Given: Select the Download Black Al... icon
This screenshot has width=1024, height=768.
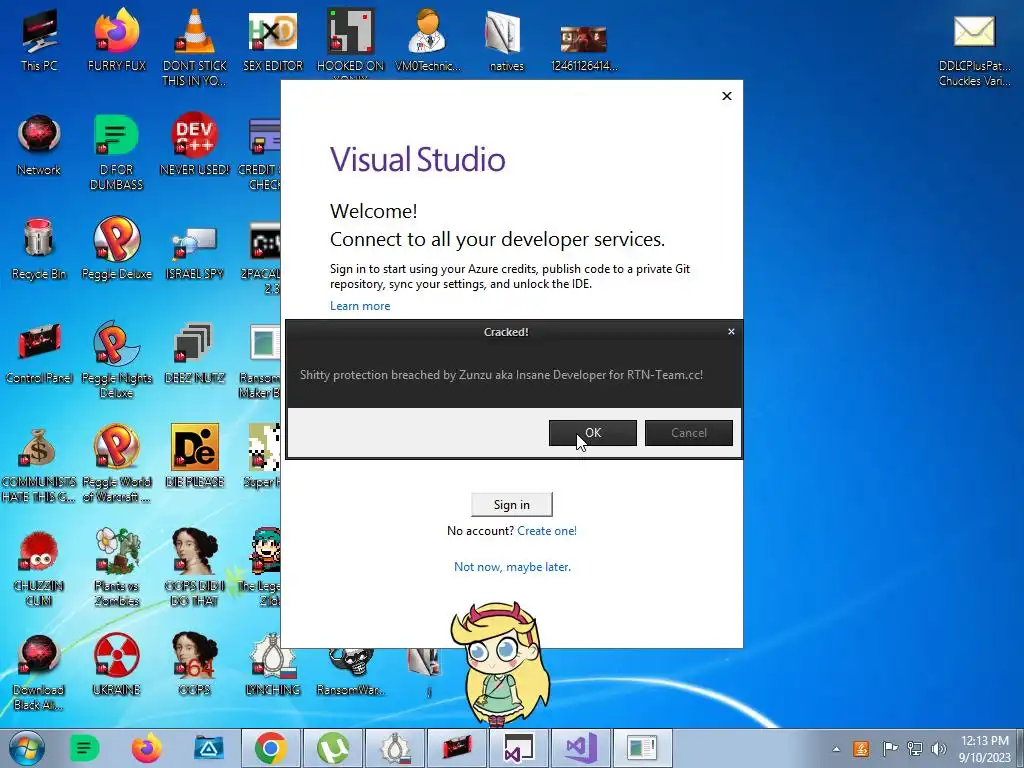Looking at the screenshot, I should point(39,673).
